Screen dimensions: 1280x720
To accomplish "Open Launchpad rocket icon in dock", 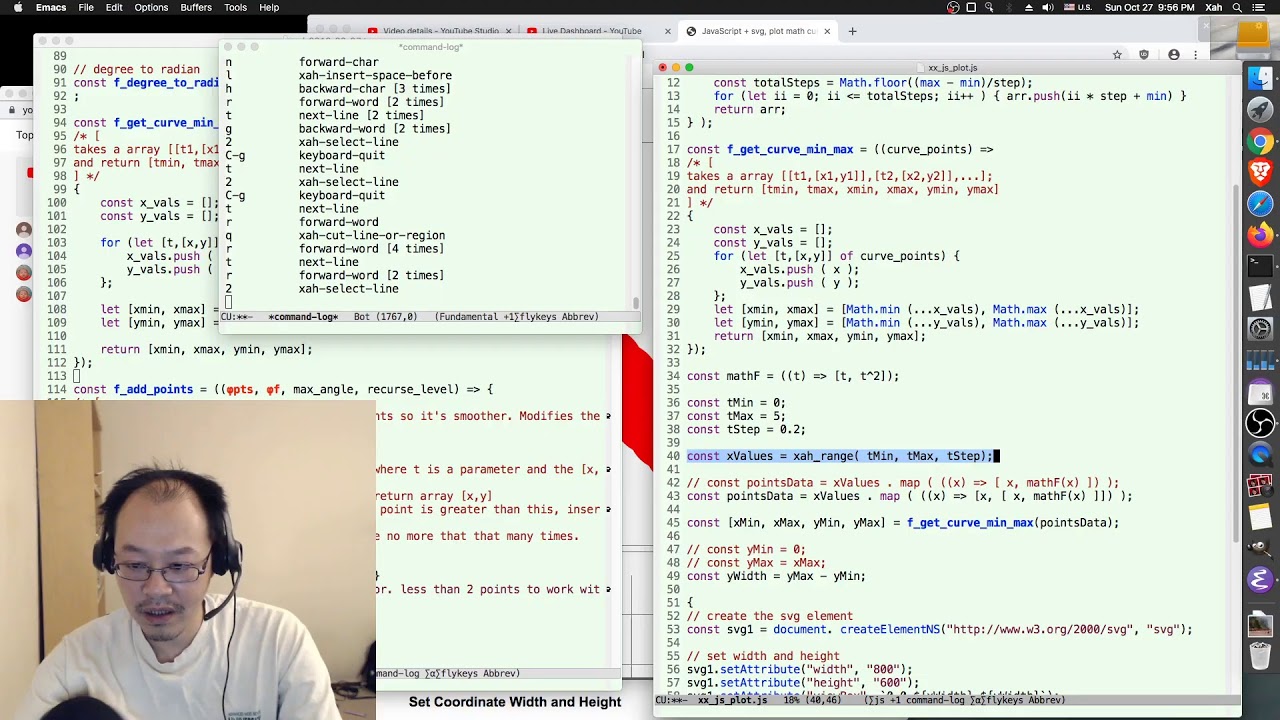I will coord(1260,110).
